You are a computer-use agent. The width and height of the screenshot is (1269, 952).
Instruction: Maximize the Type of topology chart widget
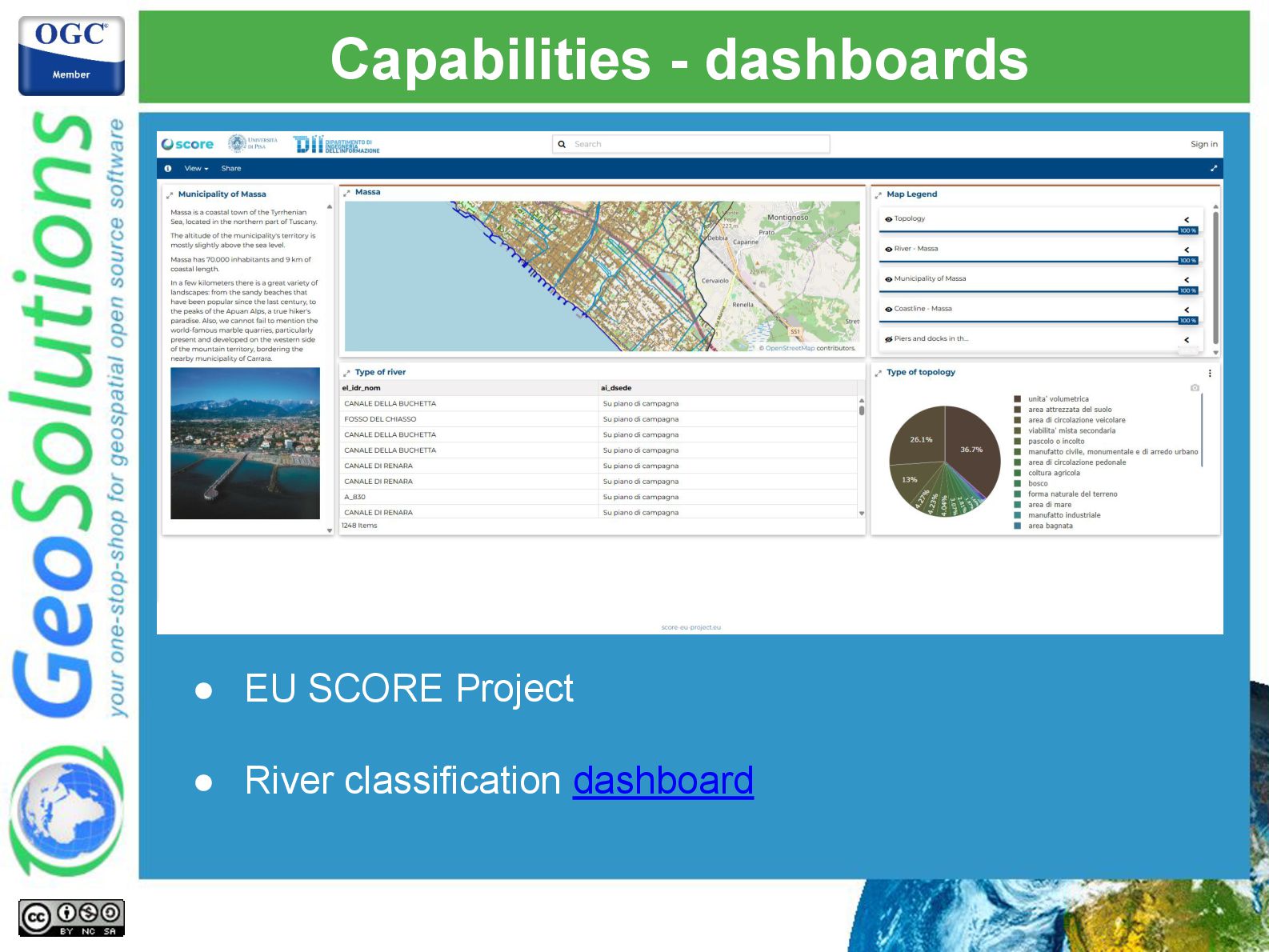pos(879,373)
